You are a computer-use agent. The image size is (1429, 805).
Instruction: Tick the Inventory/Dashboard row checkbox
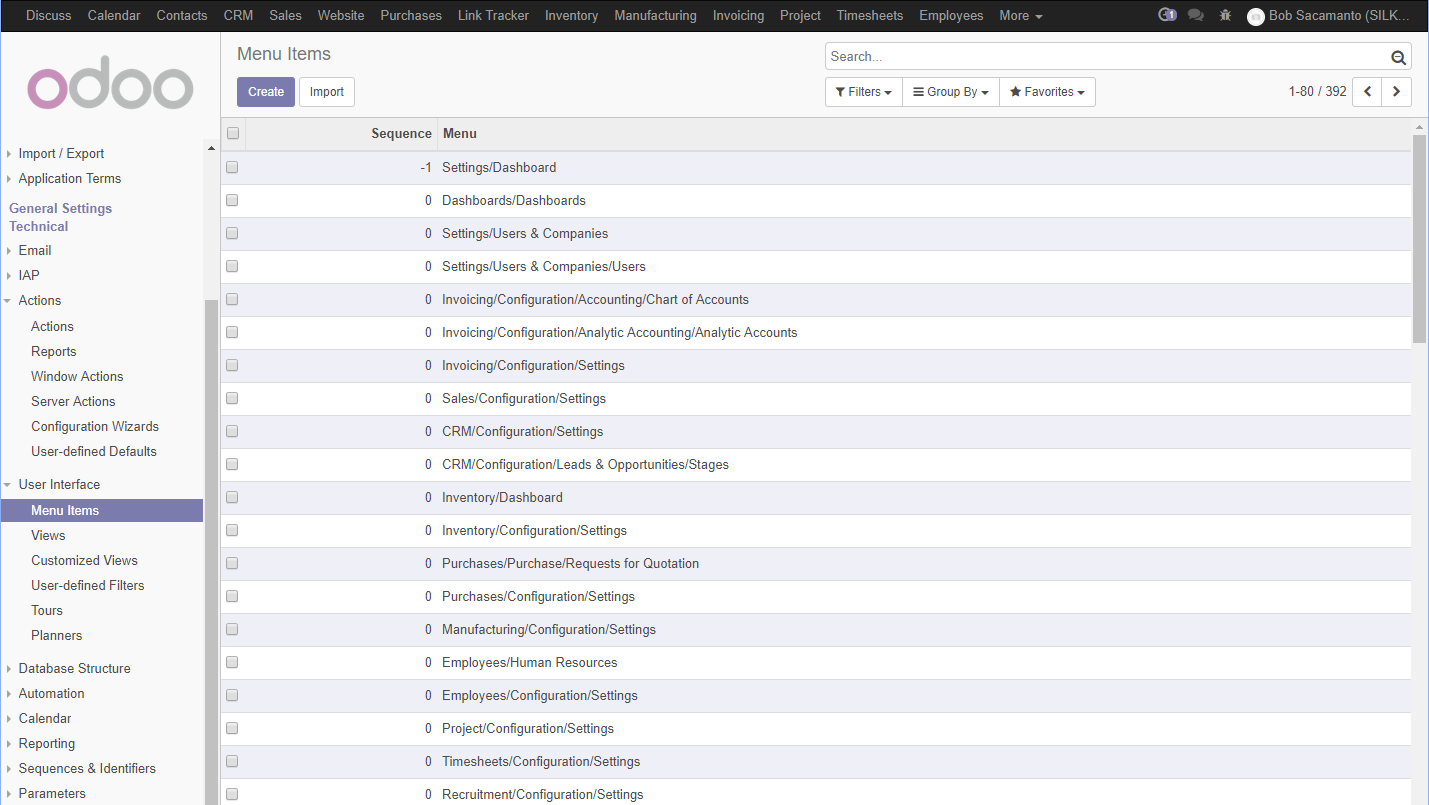tap(232, 497)
